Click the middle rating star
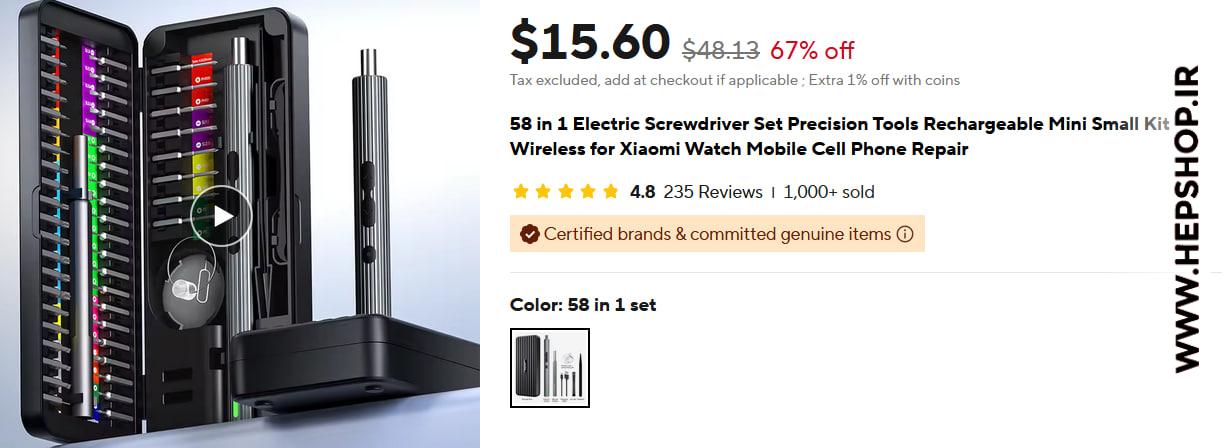The image size is (1223, 448). pyautogui.click(x=565, y=192)
